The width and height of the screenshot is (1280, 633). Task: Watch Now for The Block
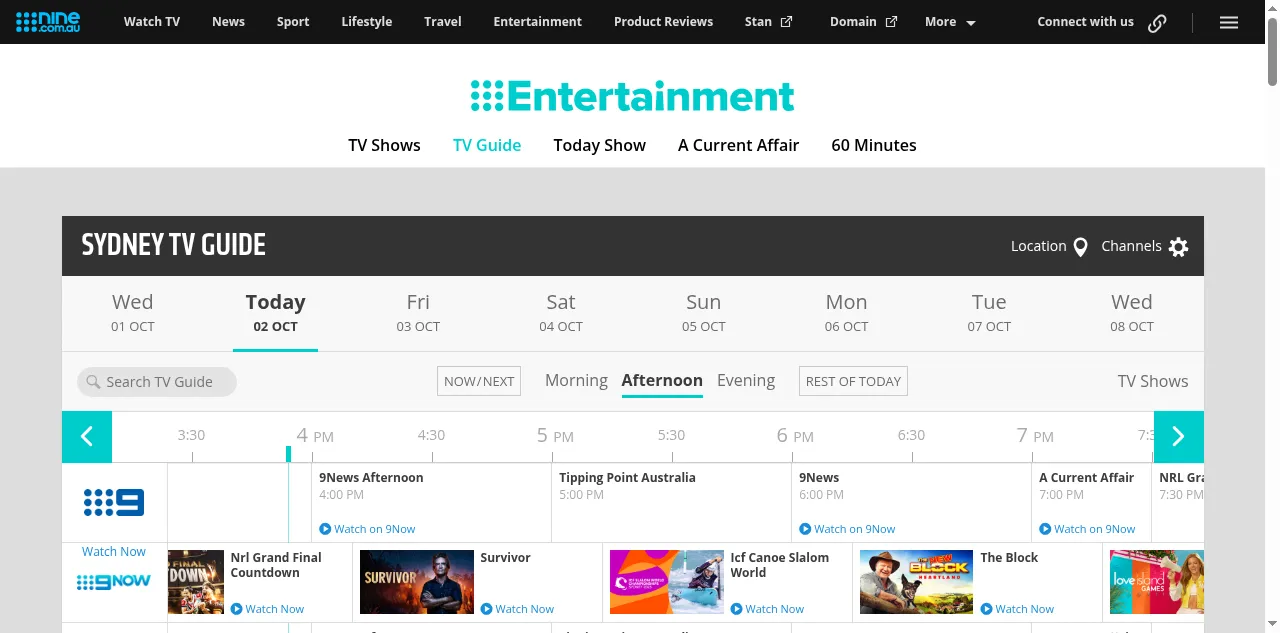1017,609
